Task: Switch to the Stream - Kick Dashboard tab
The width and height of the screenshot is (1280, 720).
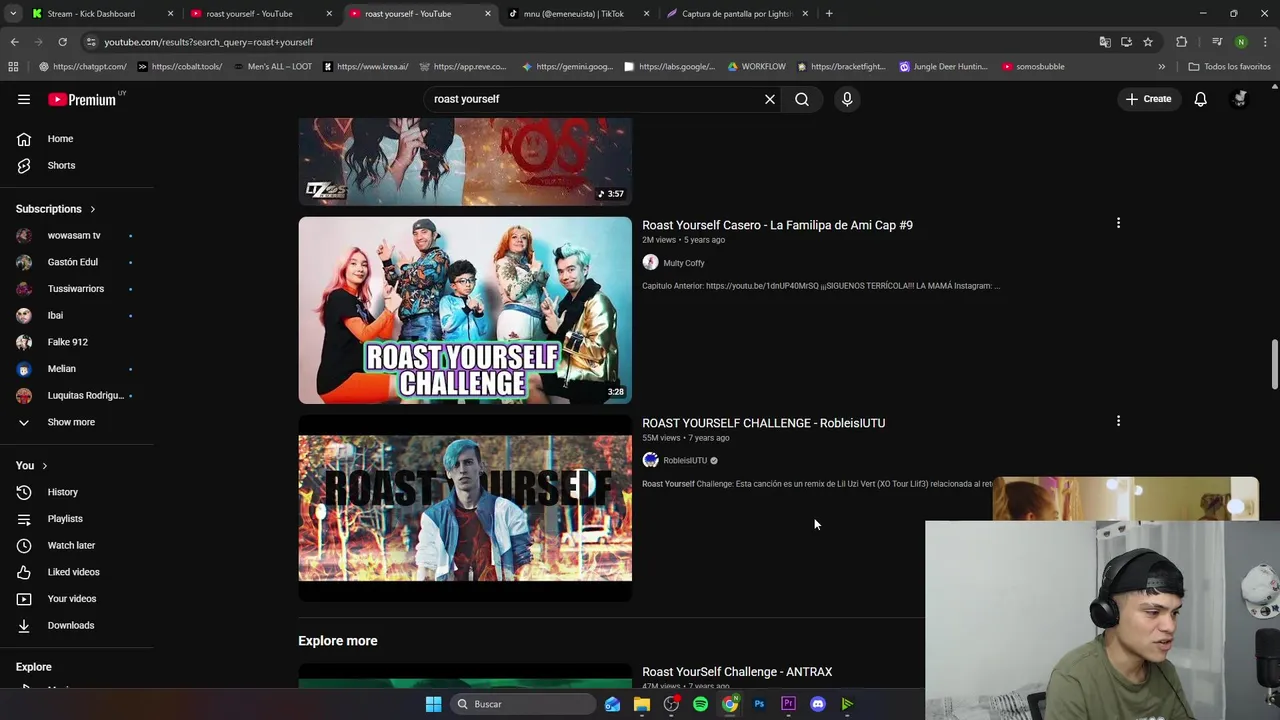Action: pyautogui.click(x=100, y=14)
